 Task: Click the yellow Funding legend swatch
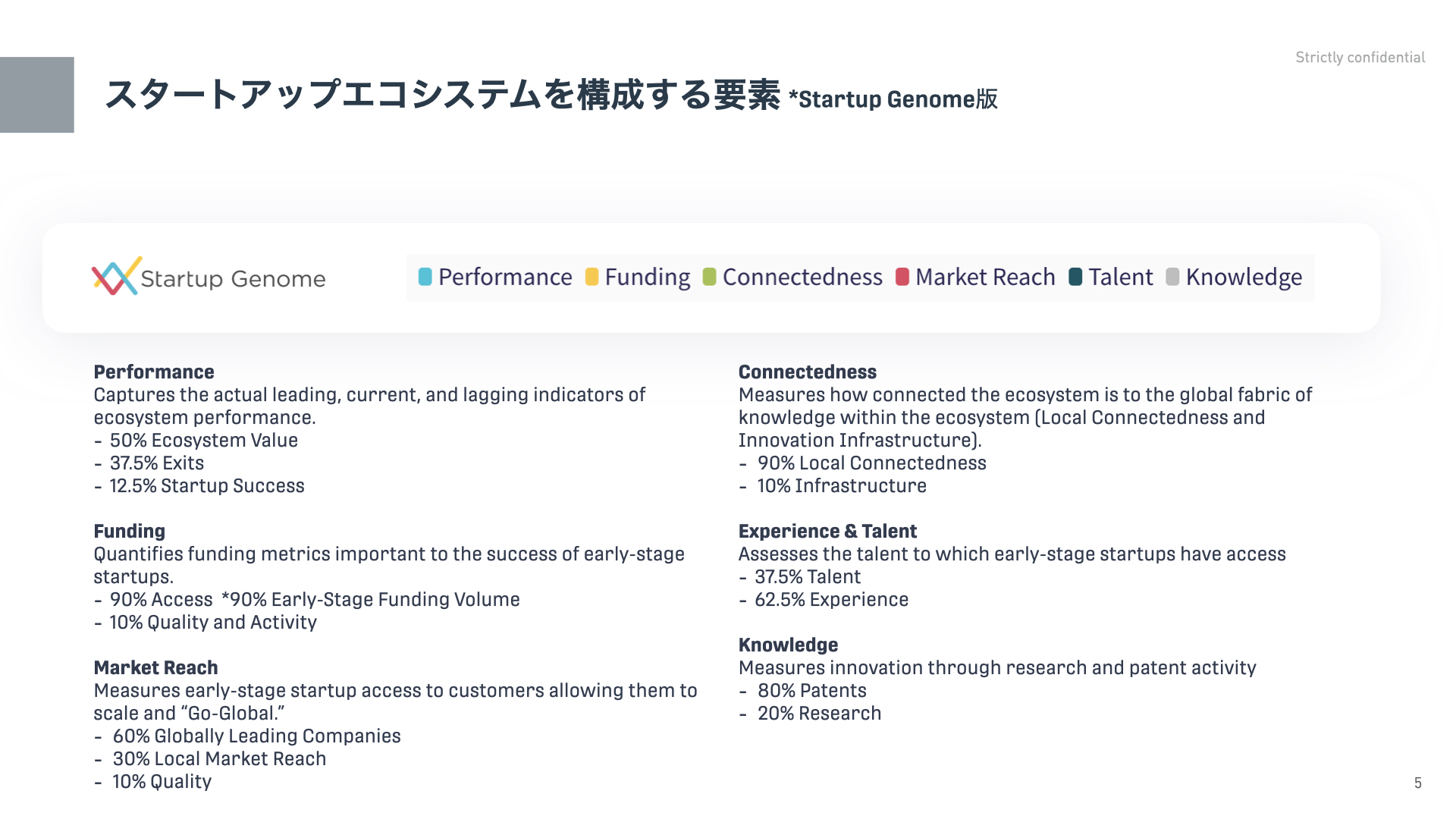(591, 277)
